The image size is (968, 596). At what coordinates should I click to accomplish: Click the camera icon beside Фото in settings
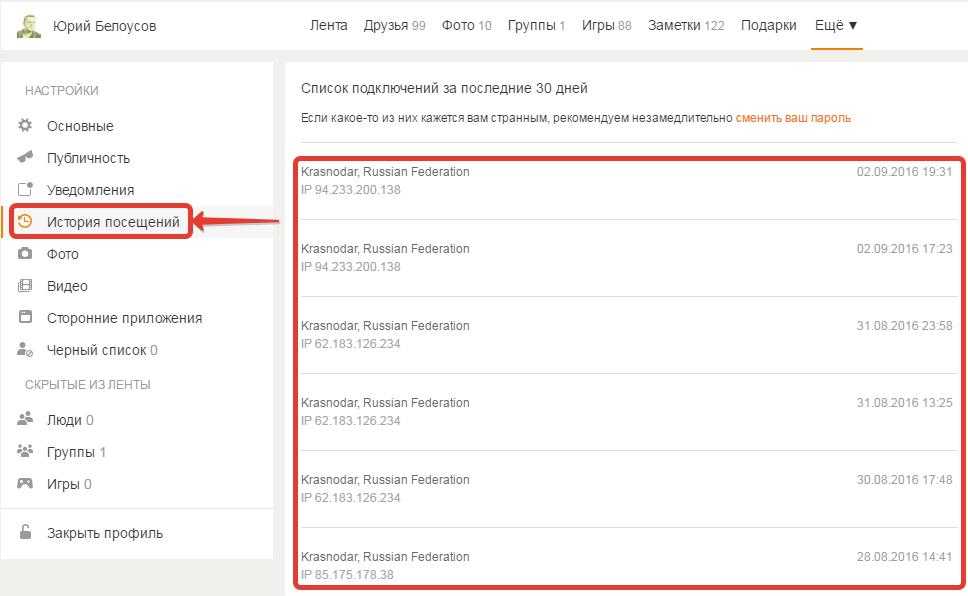pyautogui.click(x=25, y=253)
